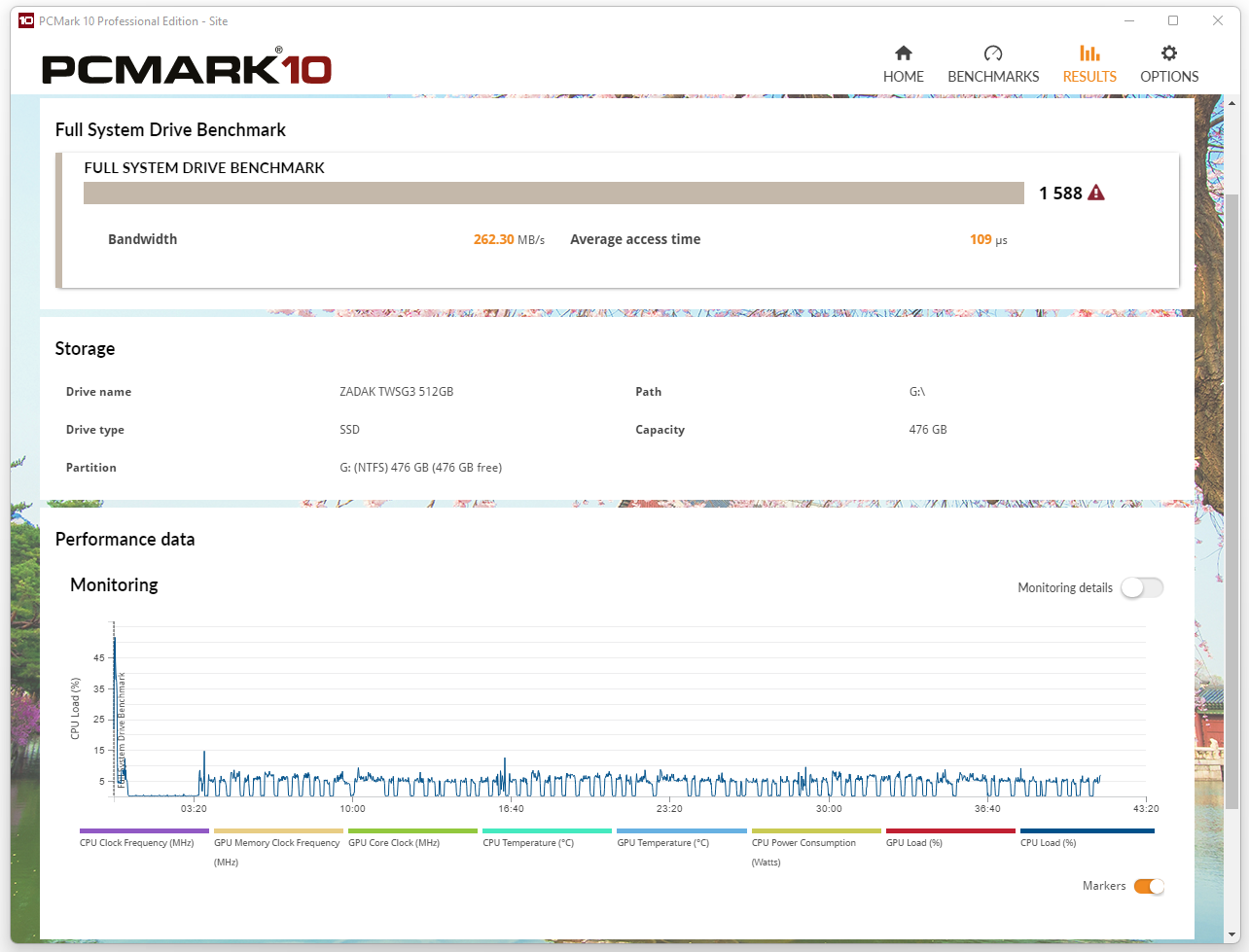Click the CPU load graph area
The width and height of the screenshot is (1249, 952).
pos(629,711)
